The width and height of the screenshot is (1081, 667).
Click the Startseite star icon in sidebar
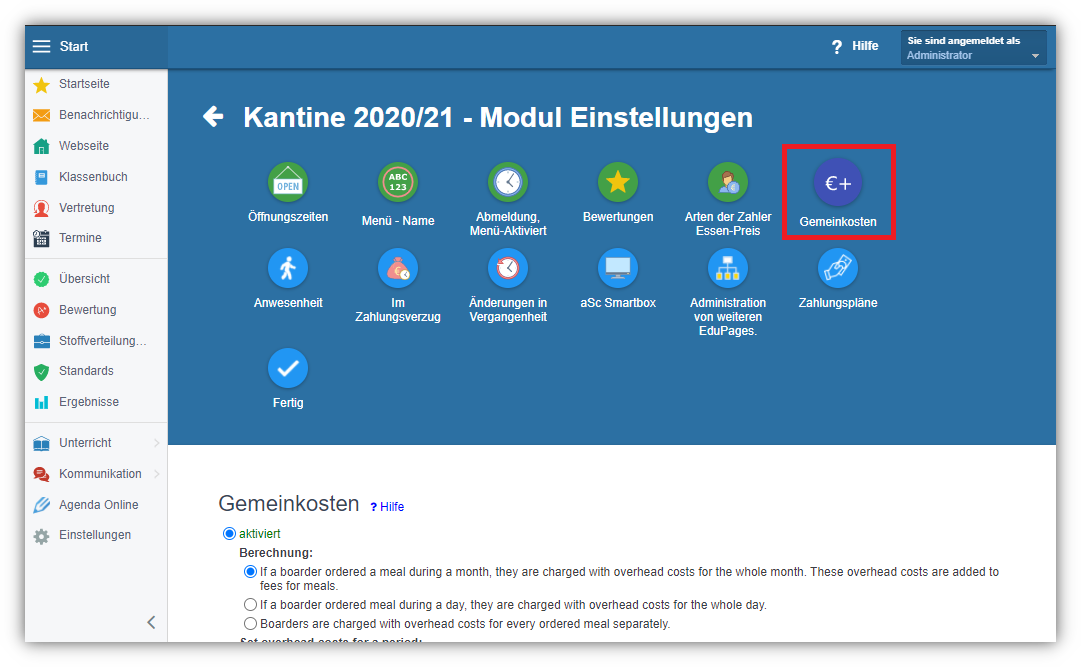[41, 84]
